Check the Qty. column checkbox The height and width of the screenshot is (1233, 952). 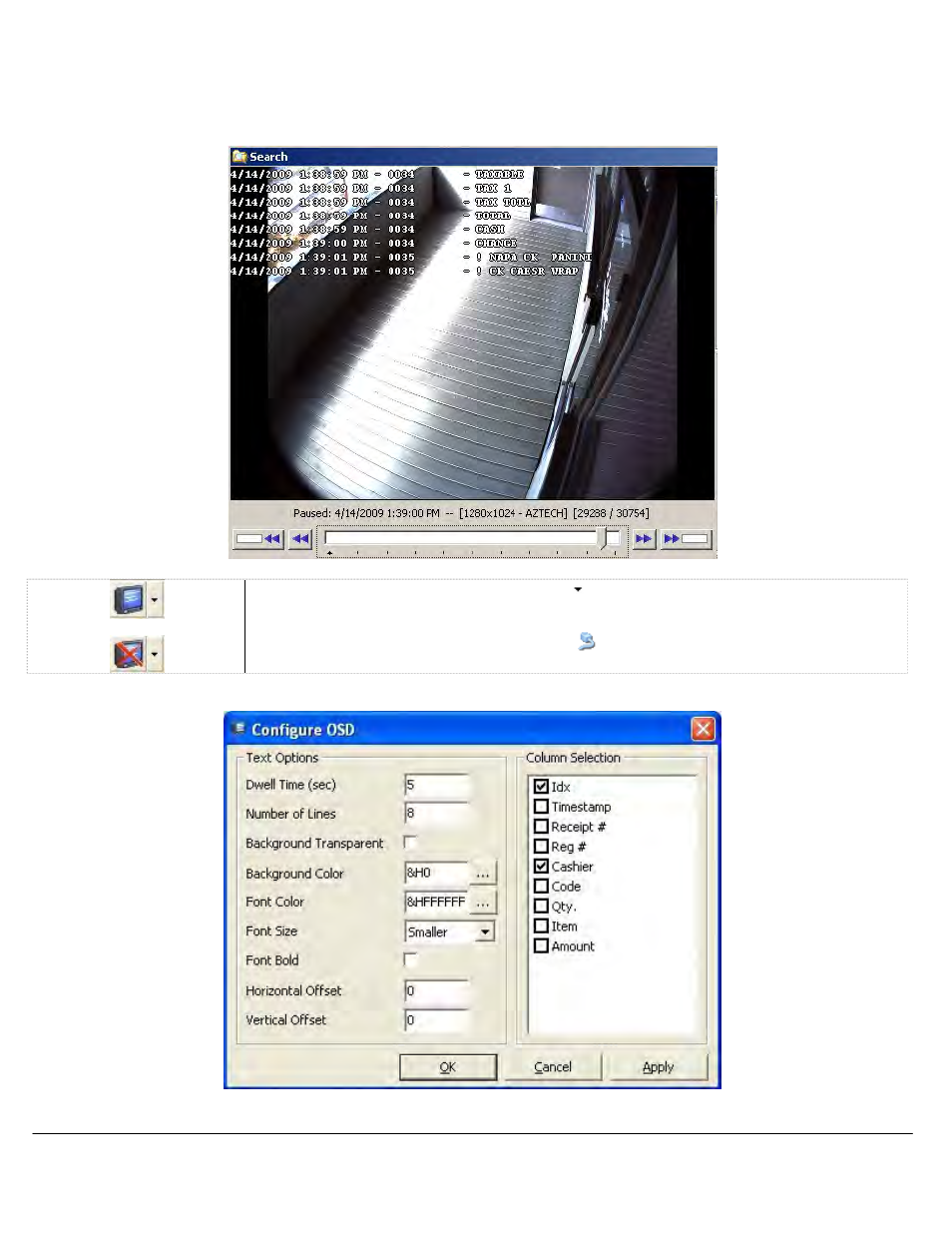[x=541, y=907]
